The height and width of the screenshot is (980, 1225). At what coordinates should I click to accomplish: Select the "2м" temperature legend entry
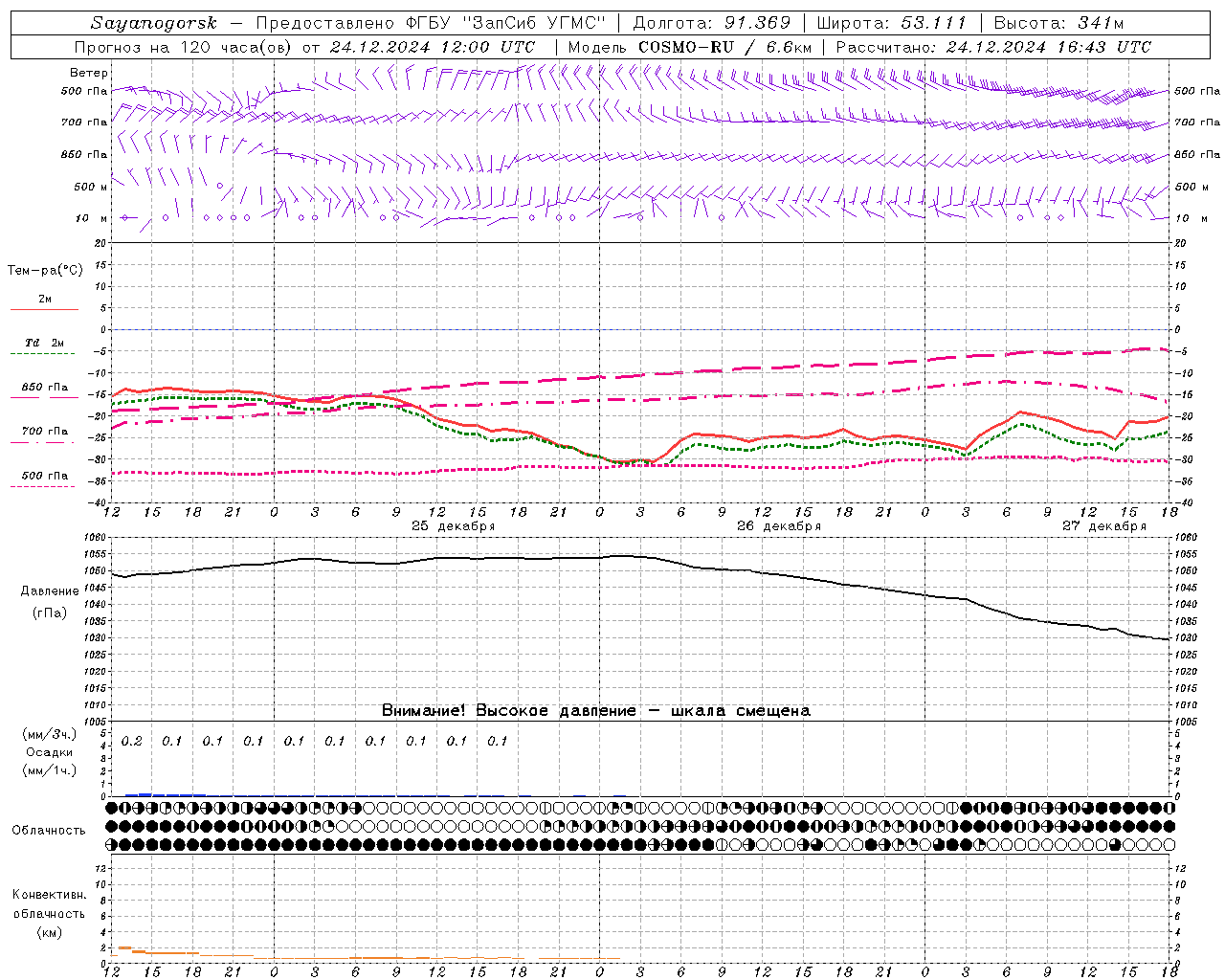[x=45, y=299]
